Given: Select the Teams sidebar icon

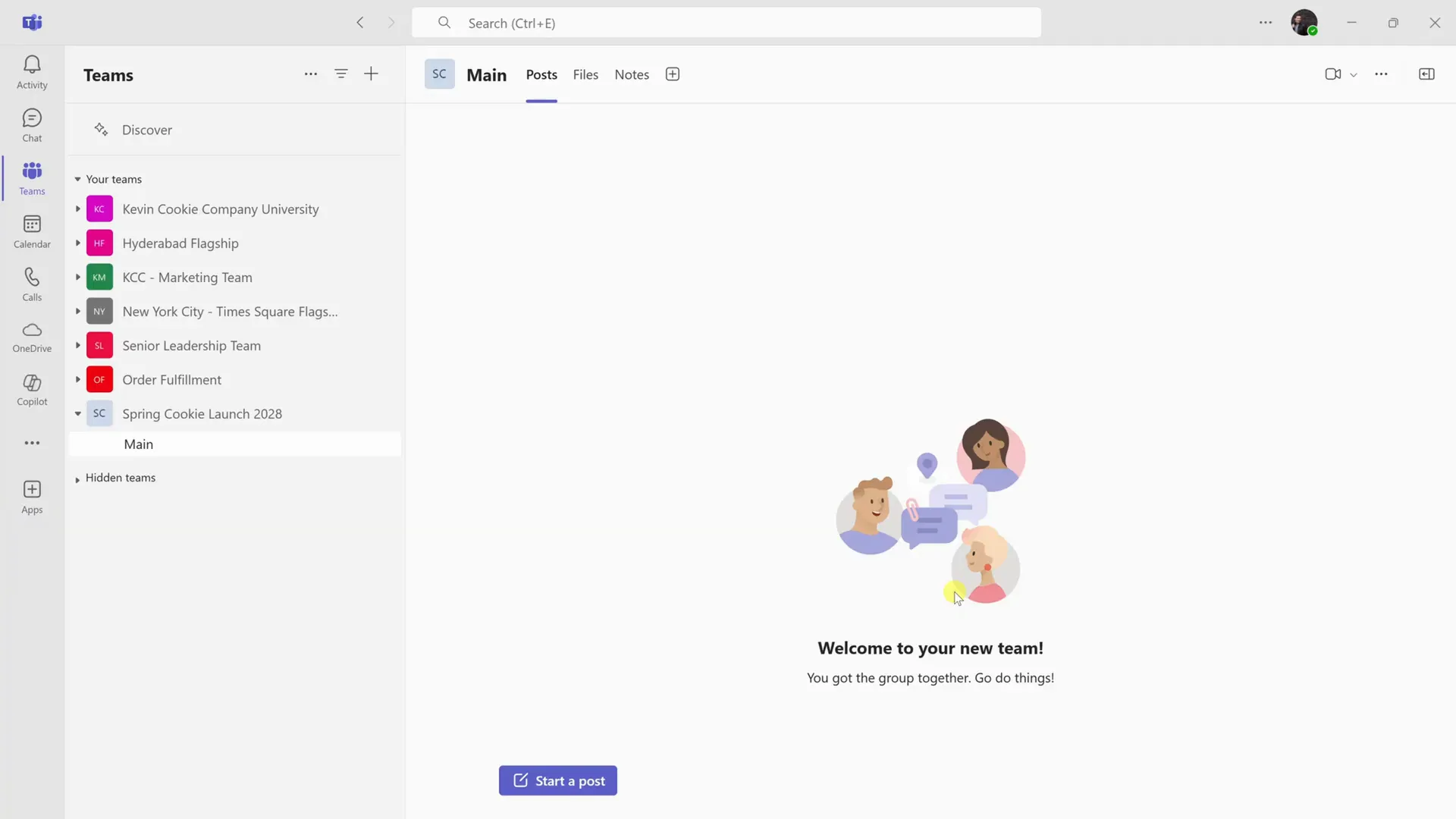Looking at the screenshot, I should pos(32,179).
